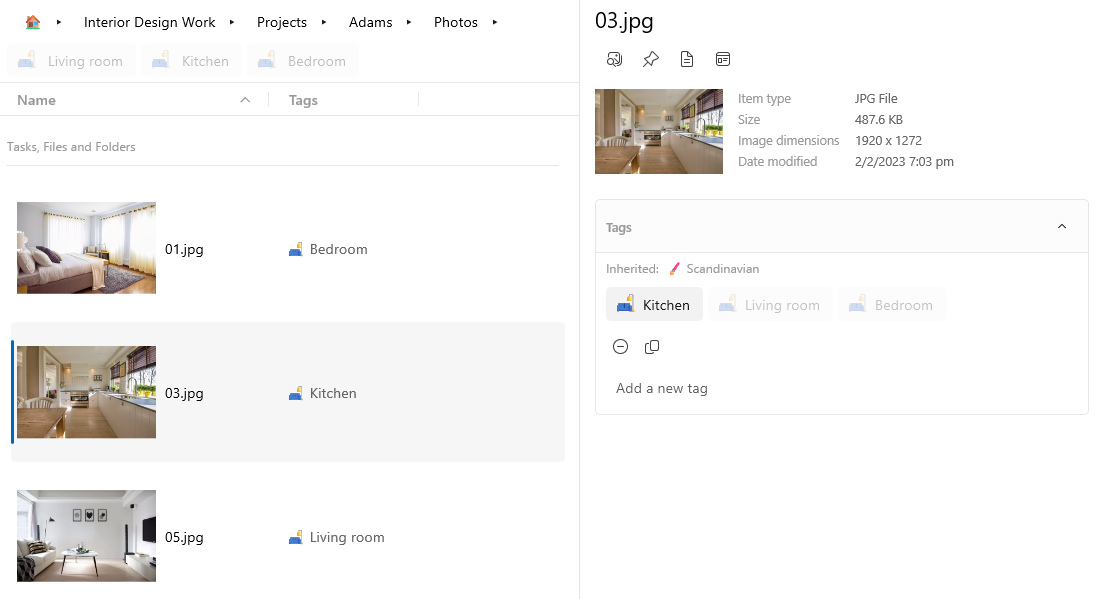Click the document icon in the details toolbar

click(x=687, y=59)
